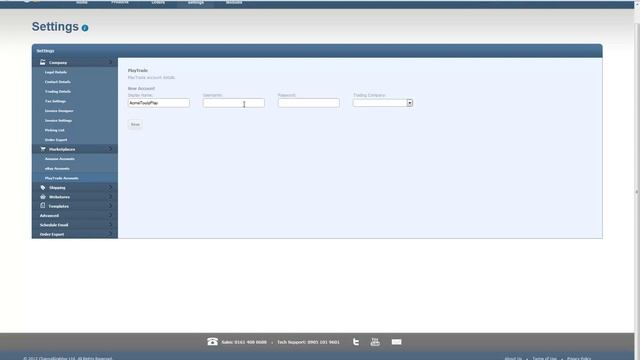Expand the Schedule Email section chevron
640x360 pixels.
click(110, 225)
